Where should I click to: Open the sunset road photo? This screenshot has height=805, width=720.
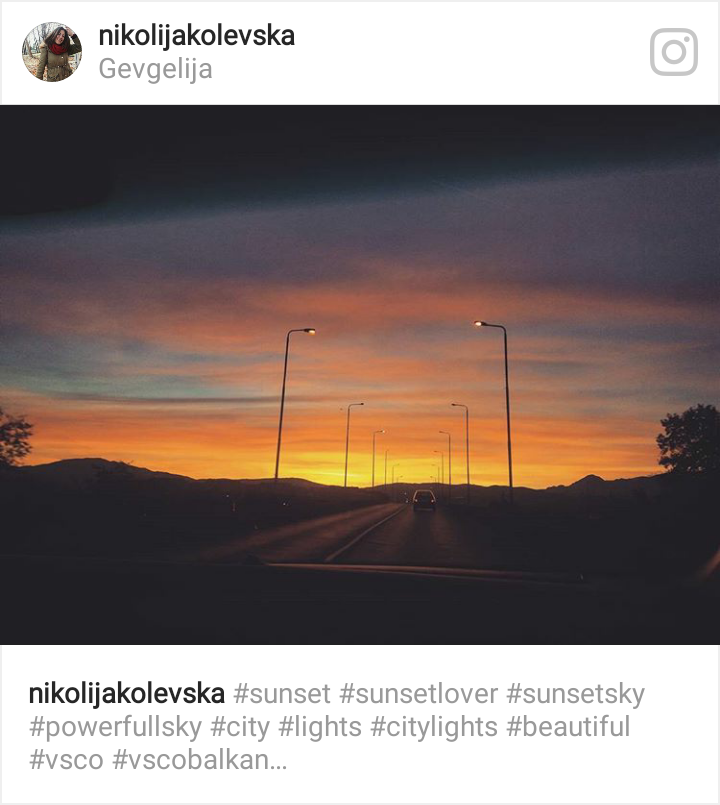(x=360, y=375)
